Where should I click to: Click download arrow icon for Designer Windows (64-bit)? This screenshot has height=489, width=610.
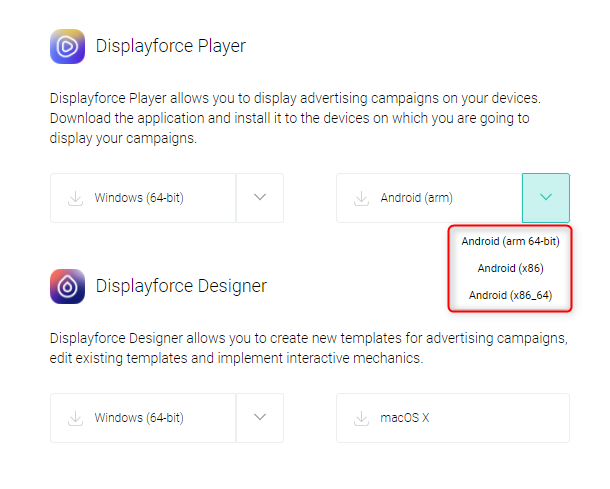click(x=75, y=419)
